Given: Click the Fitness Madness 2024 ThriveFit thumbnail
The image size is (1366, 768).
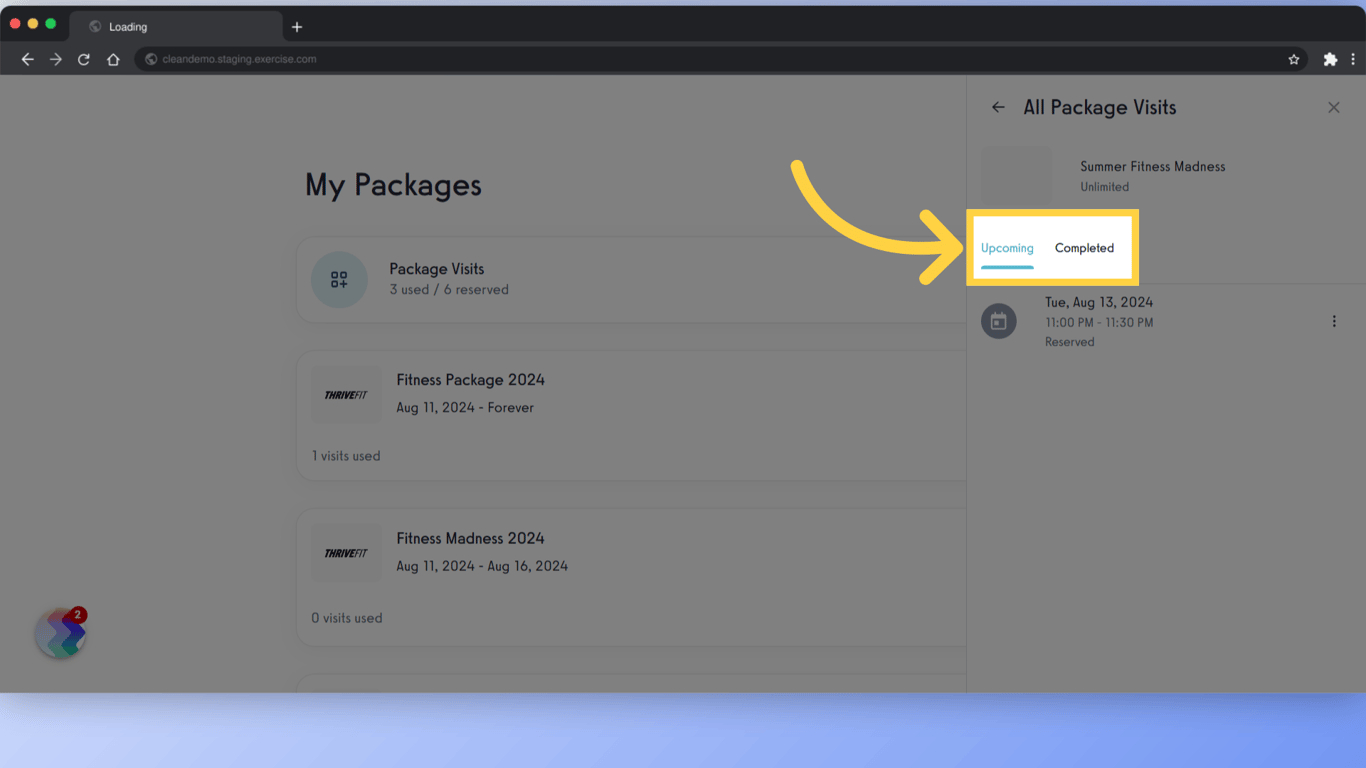Looking at the screenshot, I should pyautogui.click(x=346, y=553).
